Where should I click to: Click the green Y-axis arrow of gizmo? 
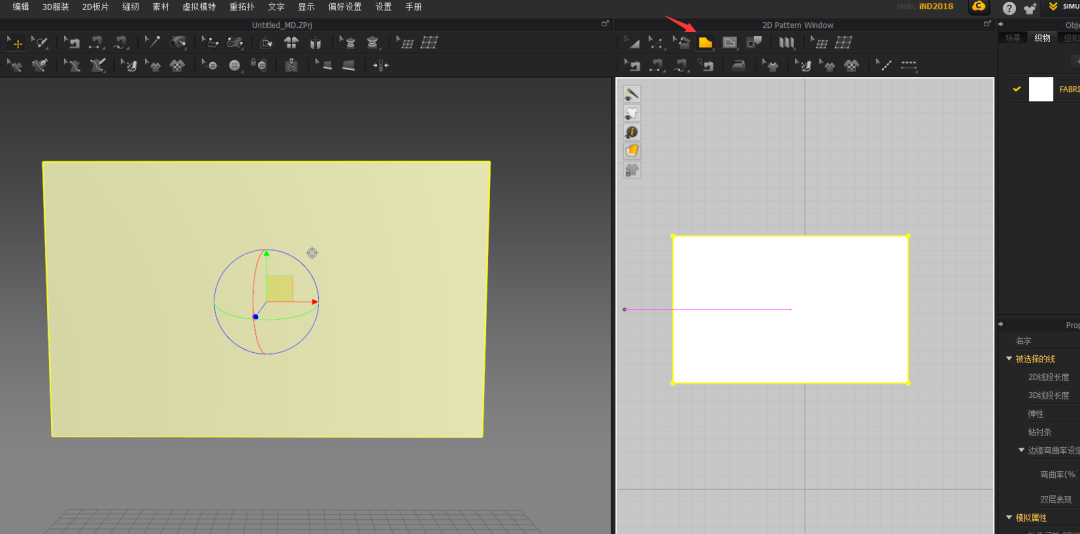(x=267, y=254)
